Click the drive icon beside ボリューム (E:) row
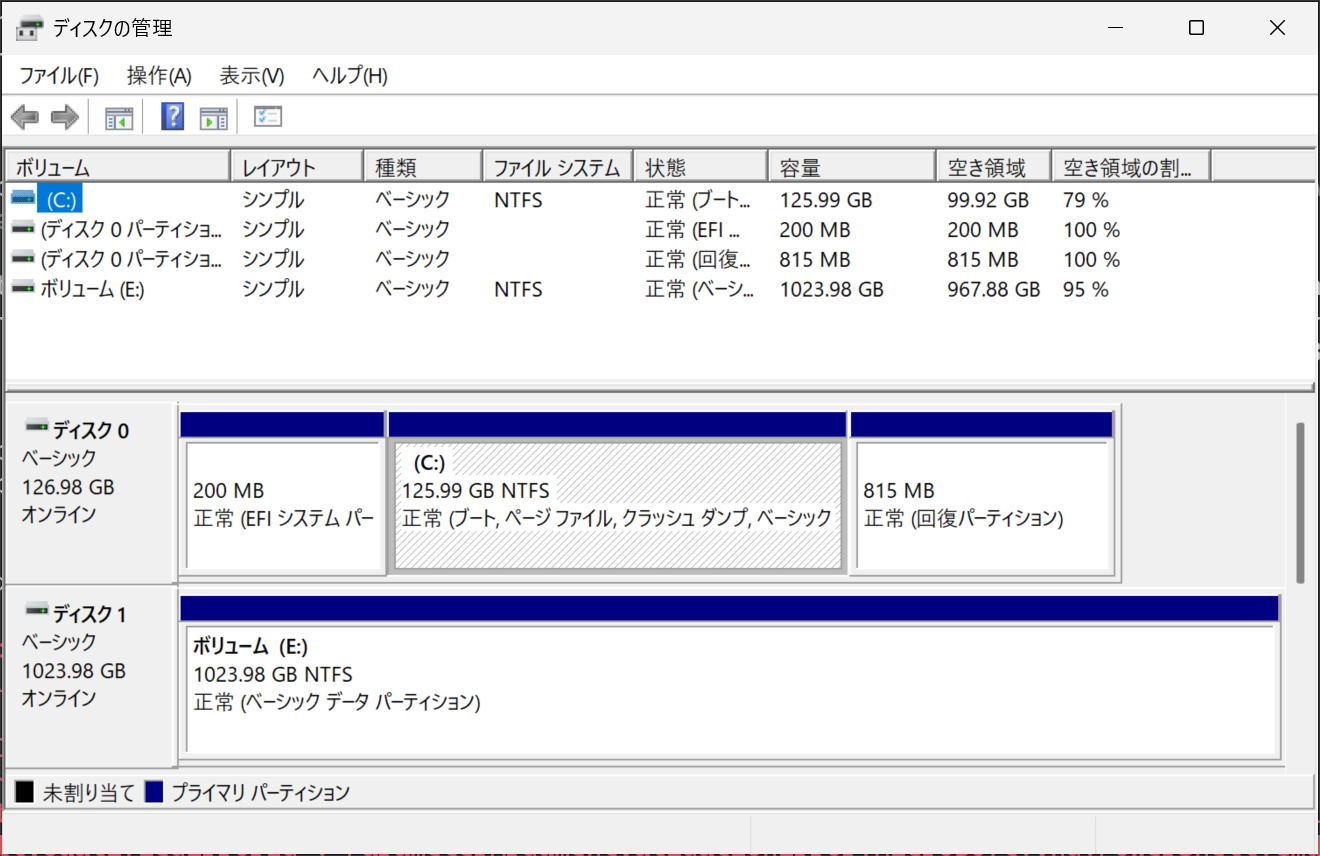Viewport: 1320px width, 856px height. point(24,288)
